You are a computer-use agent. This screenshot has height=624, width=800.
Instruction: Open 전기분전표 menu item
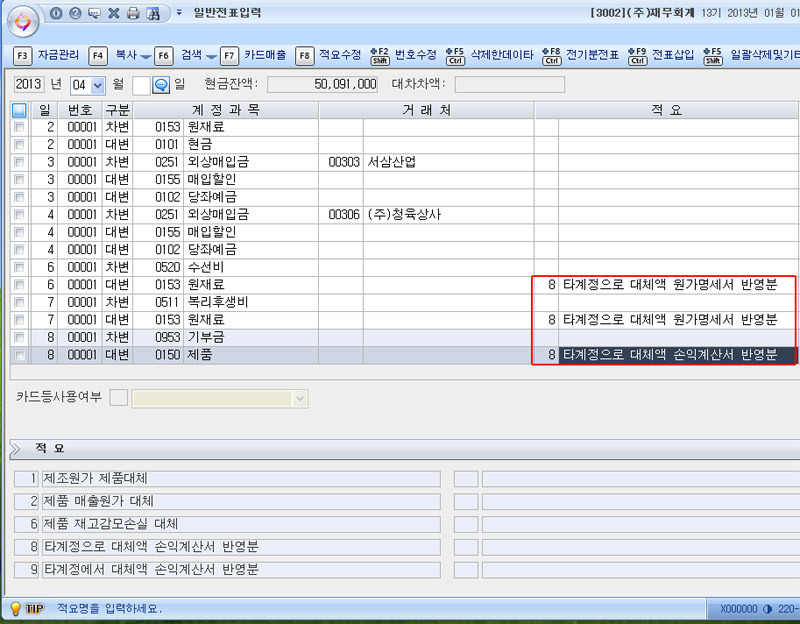coord(592,55)
